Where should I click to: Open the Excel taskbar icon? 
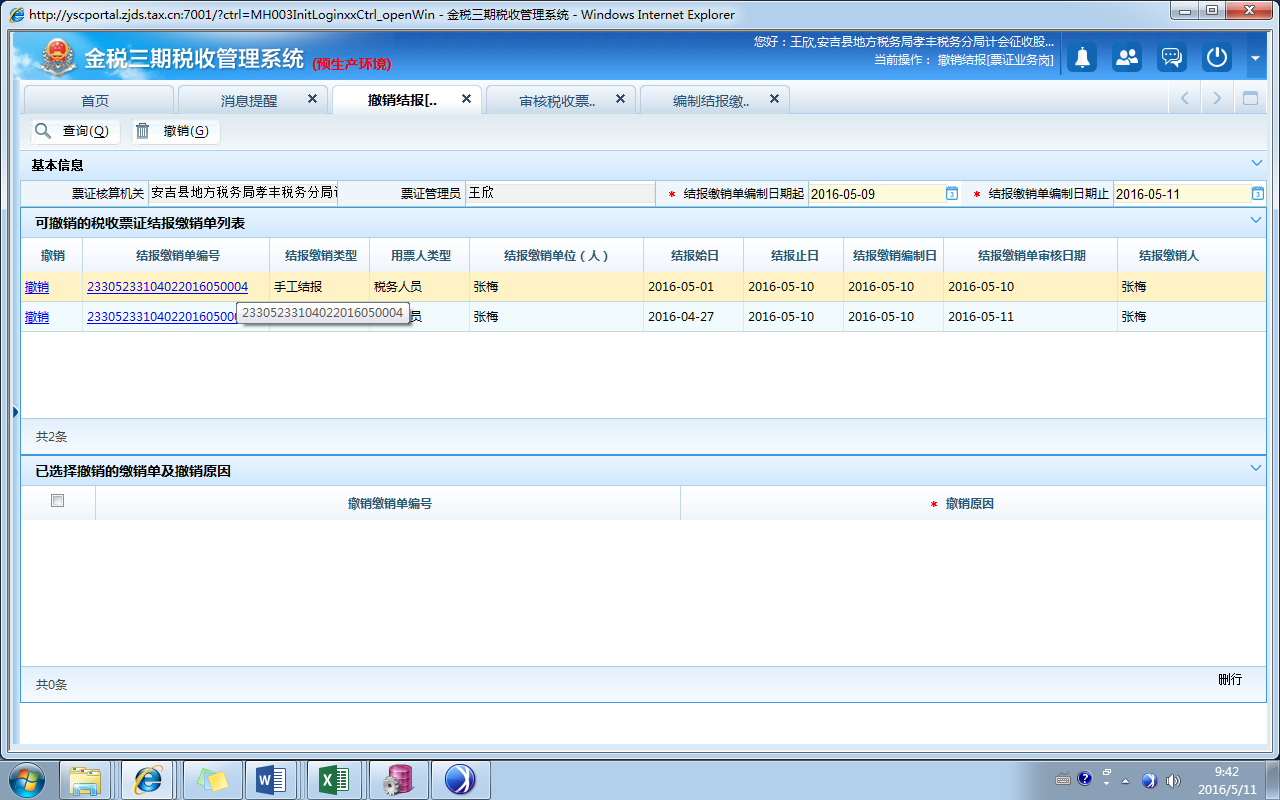334,779
